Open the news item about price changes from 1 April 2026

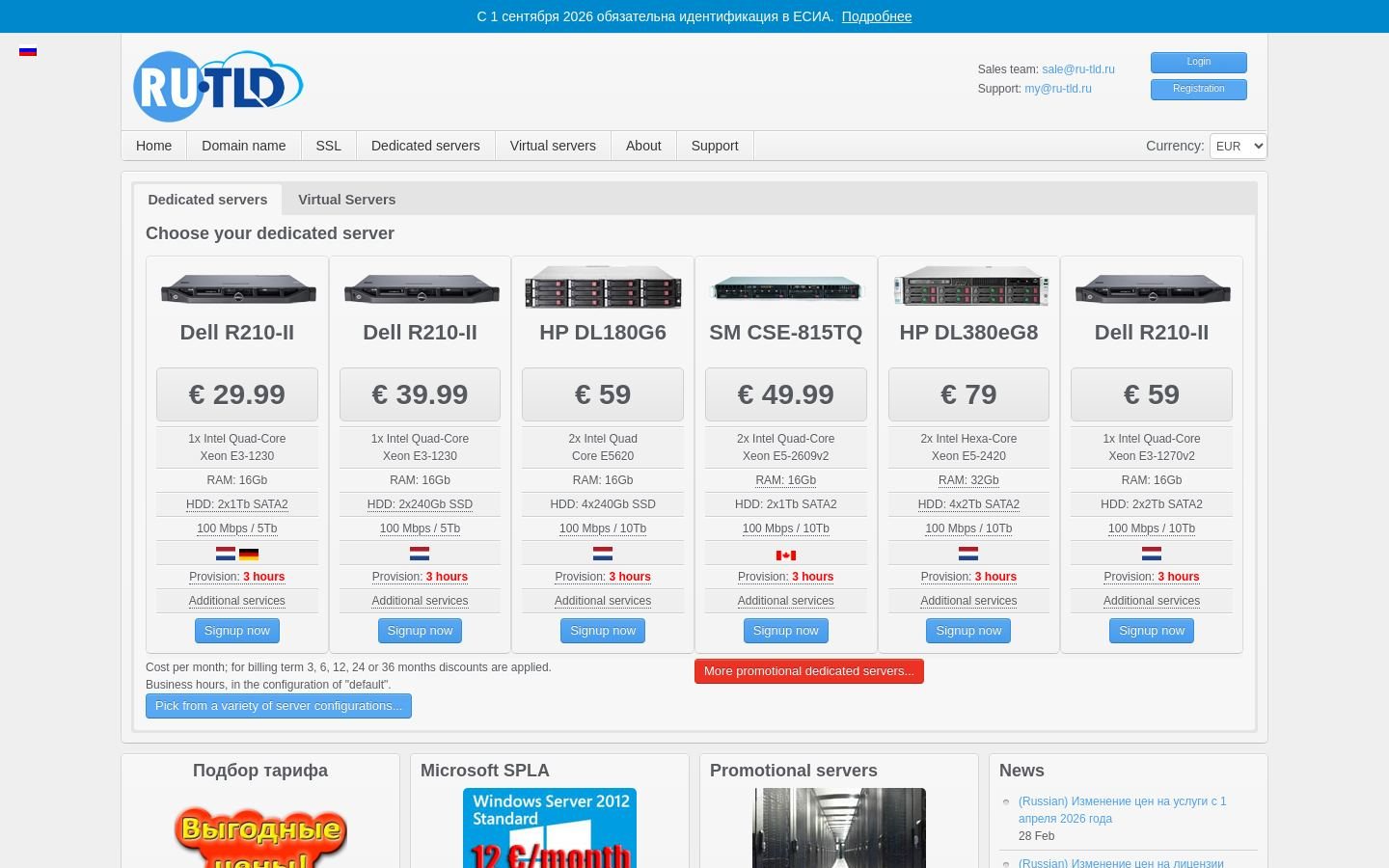point(1123,810)
